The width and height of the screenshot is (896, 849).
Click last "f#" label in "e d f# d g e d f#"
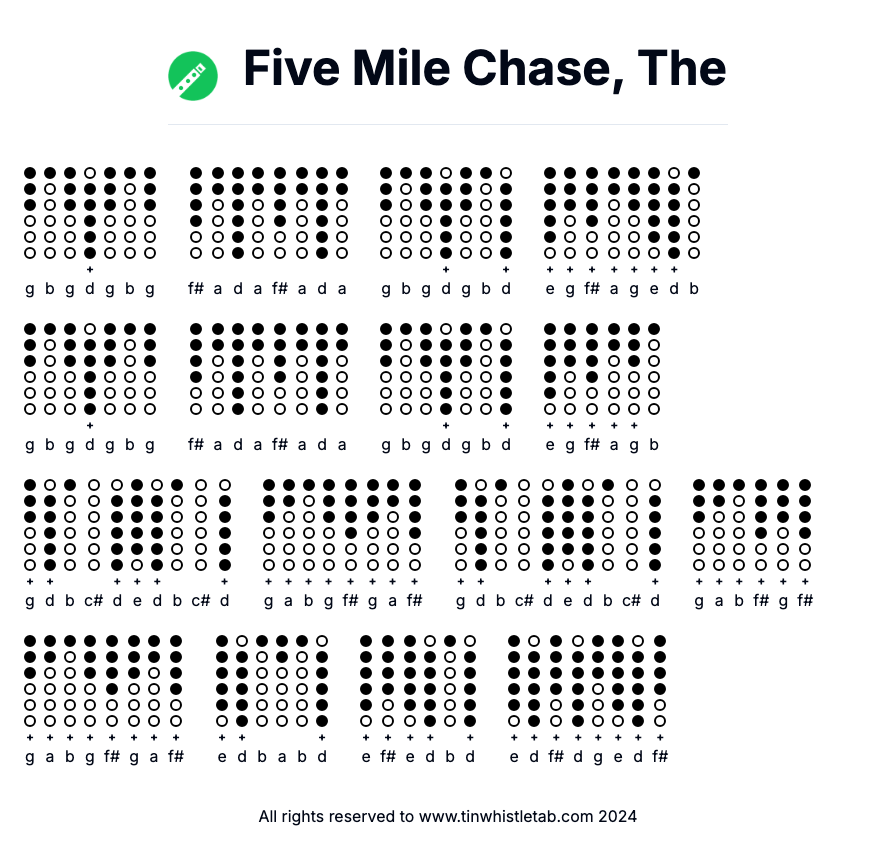click(659, 756)
